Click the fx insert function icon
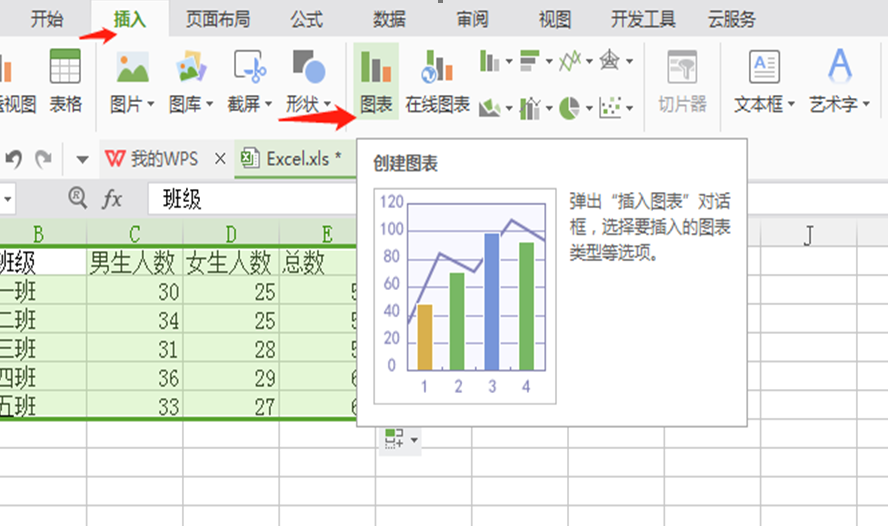 [112, 199]
